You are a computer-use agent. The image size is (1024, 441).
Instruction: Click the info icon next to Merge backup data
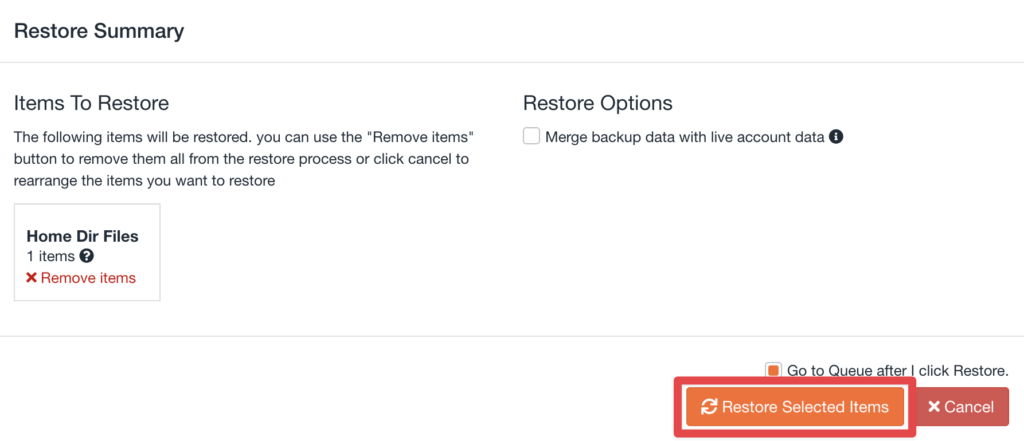[x=836, y=137]
